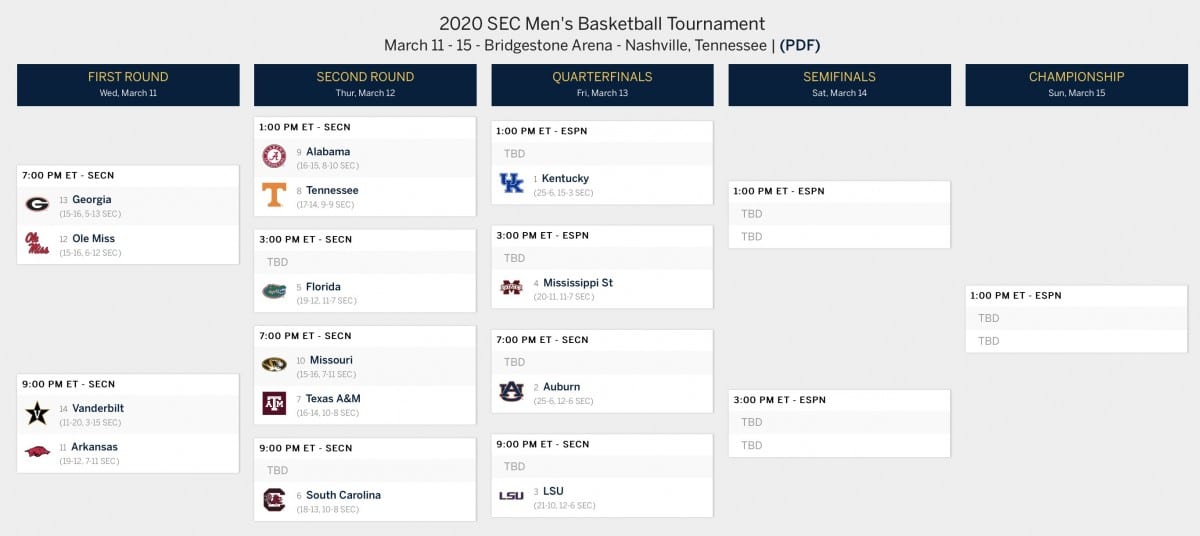Click the LSU logo
This screenshot has width=1200, height=536.
511,496
